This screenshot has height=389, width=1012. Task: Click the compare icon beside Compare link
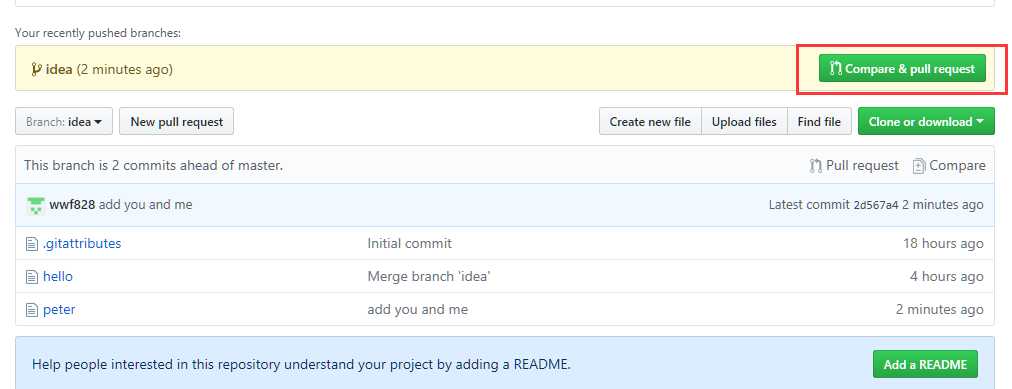click(919, 166)
